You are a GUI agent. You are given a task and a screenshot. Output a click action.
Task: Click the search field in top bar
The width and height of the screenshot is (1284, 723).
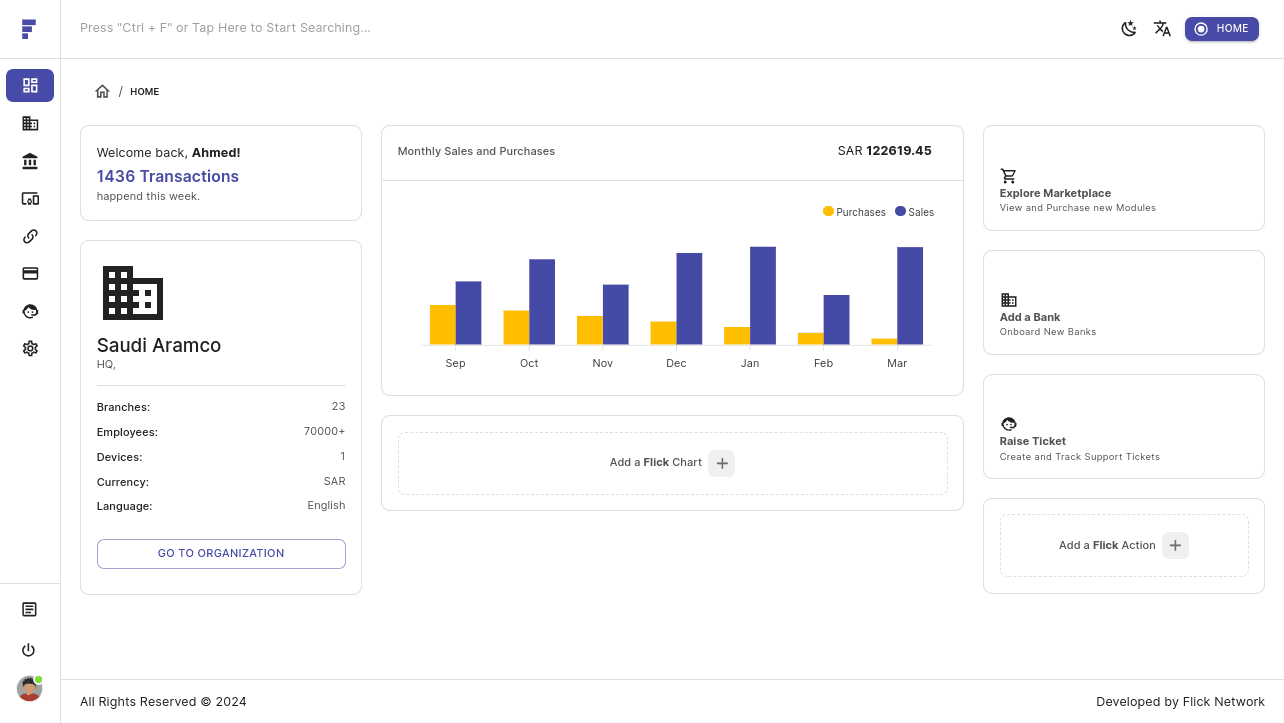[x=590, y=28]
